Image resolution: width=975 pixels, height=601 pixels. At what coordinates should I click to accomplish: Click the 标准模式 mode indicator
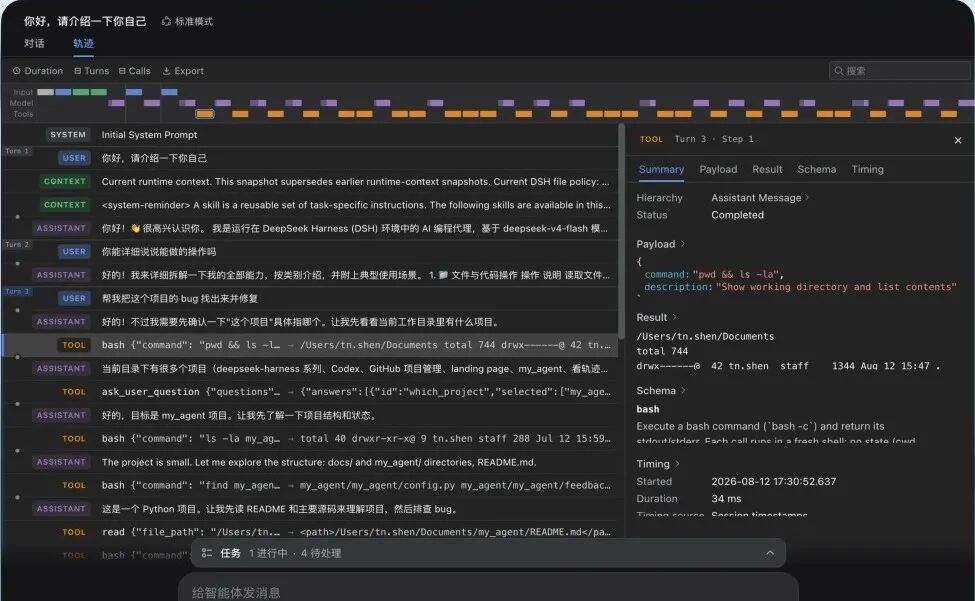pos(187,21)
